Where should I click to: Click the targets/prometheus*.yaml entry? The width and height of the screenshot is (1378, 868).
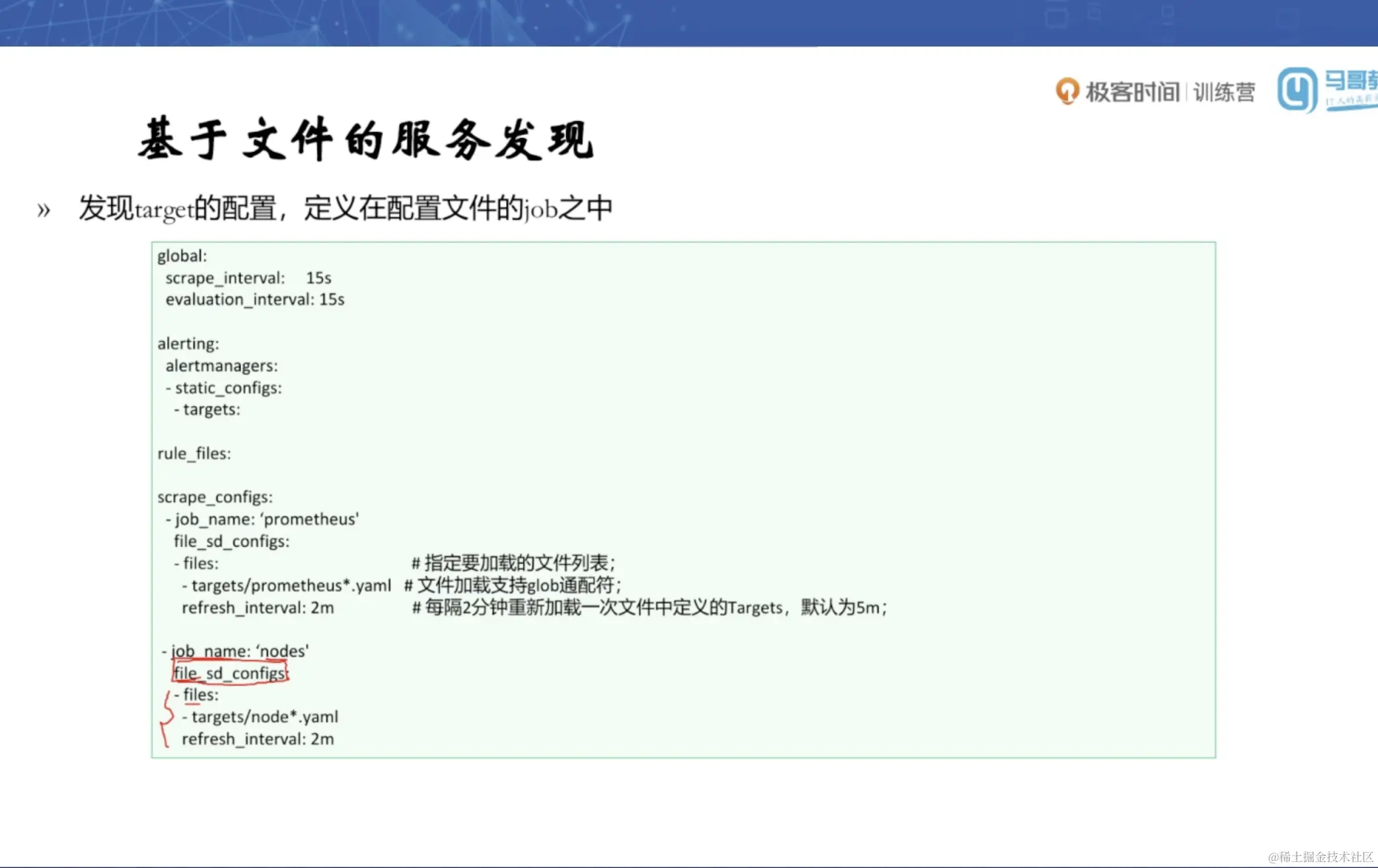tap(291, 585)
